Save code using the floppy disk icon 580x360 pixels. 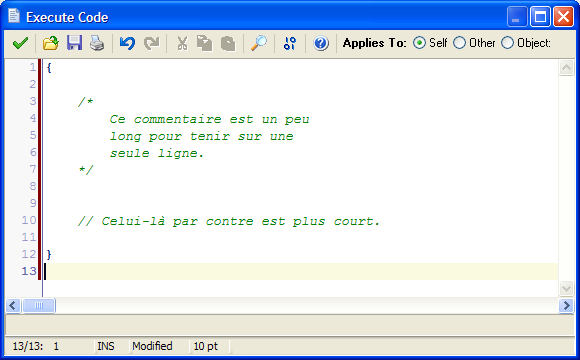[x=74, y=43]
